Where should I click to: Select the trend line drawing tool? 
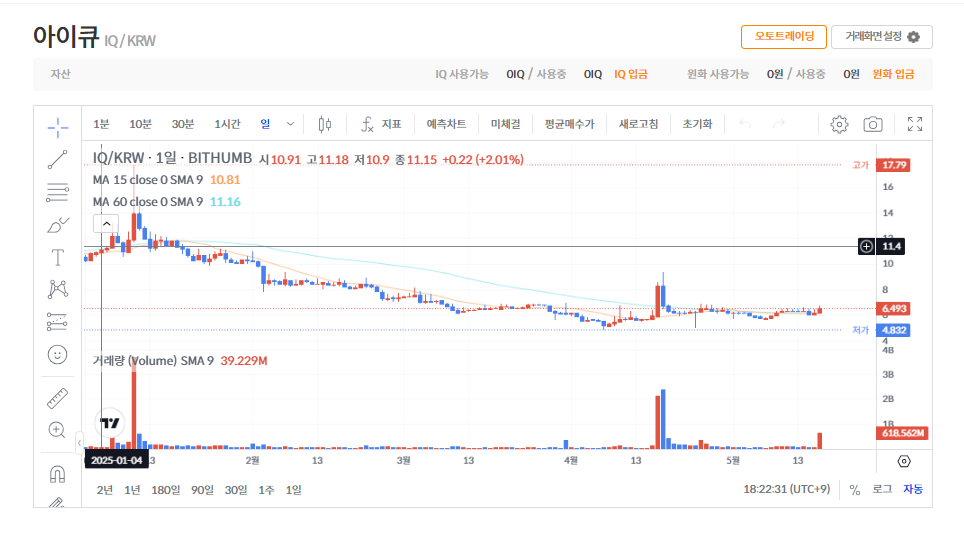(57, 160)
